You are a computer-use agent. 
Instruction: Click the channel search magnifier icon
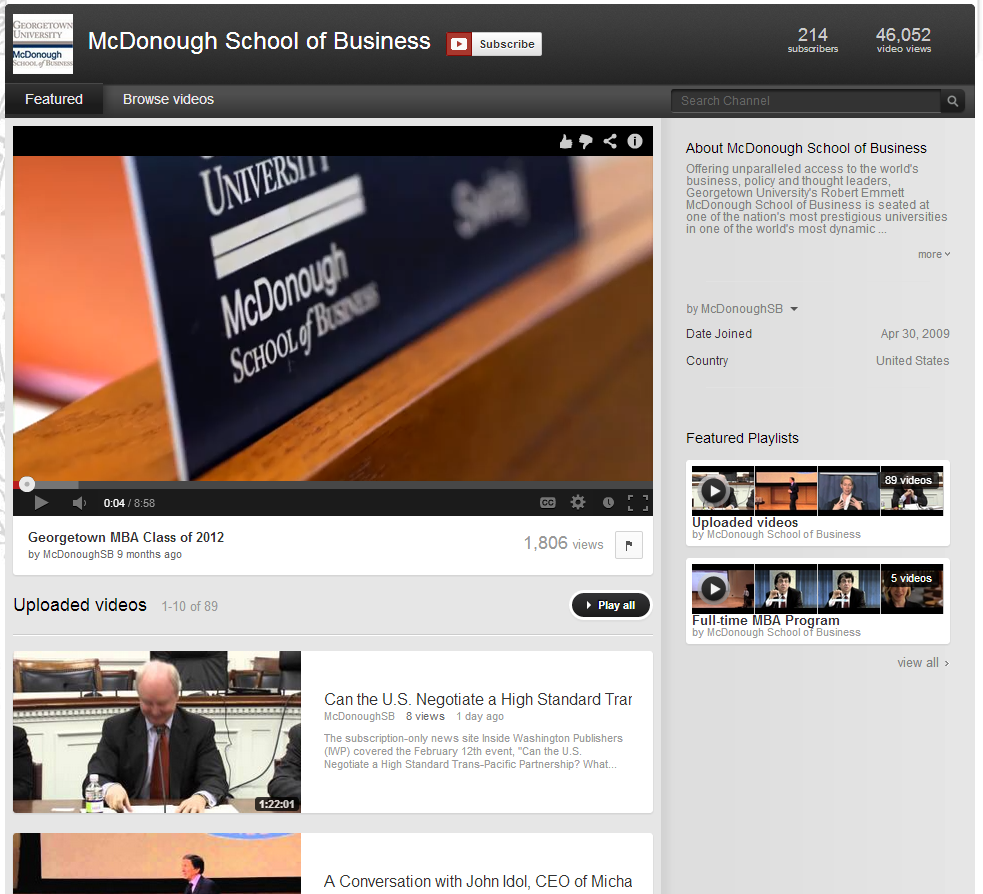[x=952, y=101]
